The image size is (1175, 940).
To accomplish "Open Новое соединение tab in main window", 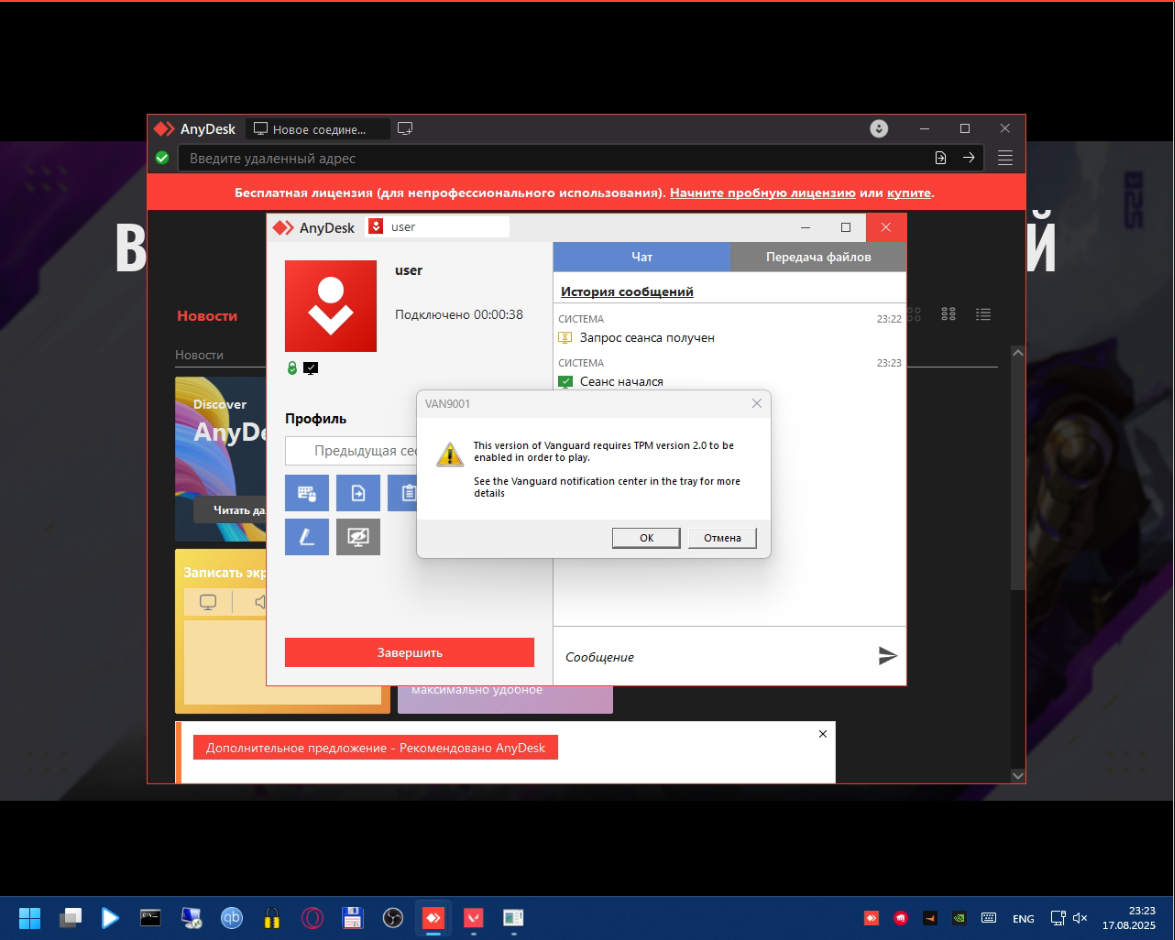I will [318, 129].
